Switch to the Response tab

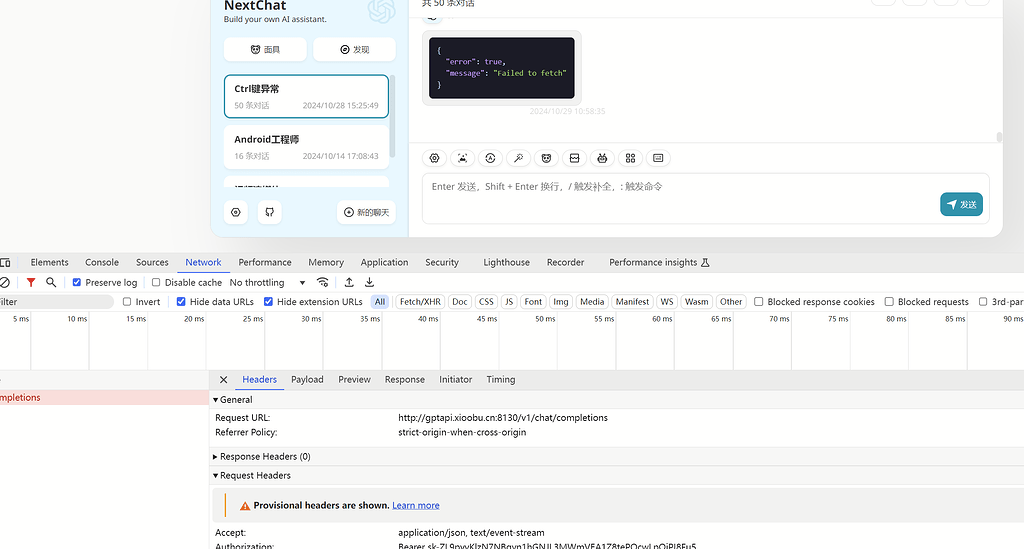tap(404, 380)
